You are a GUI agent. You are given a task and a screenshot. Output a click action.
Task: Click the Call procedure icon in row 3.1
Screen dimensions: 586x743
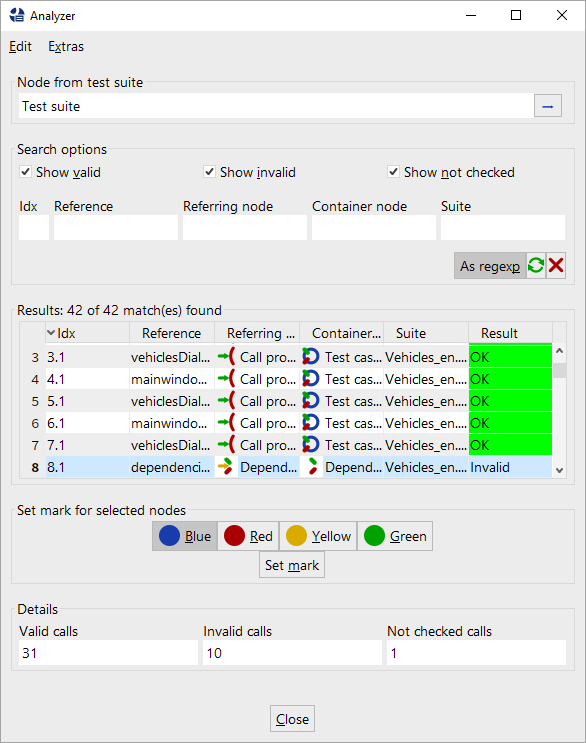pos(226,357)
